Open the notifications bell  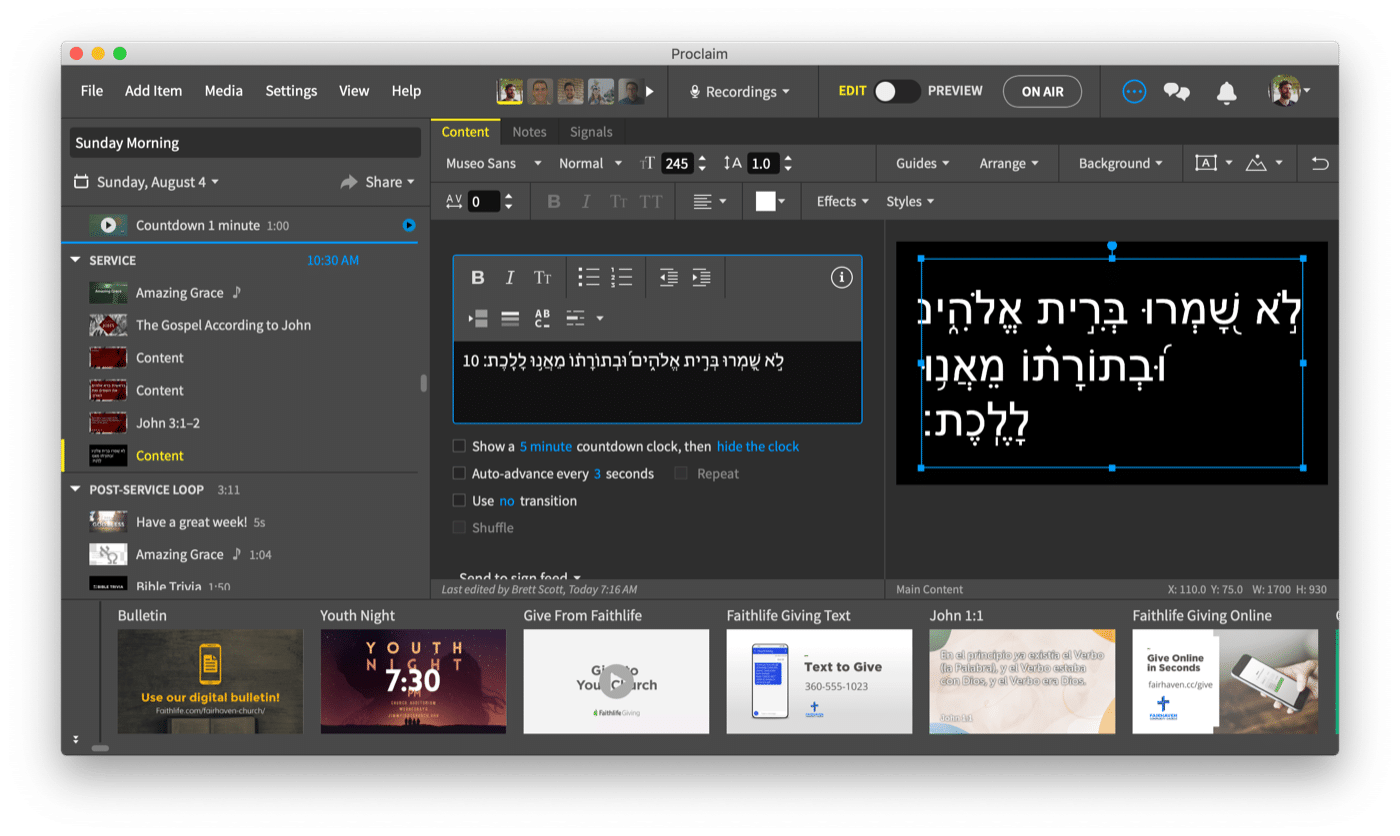click(1226, 92)
